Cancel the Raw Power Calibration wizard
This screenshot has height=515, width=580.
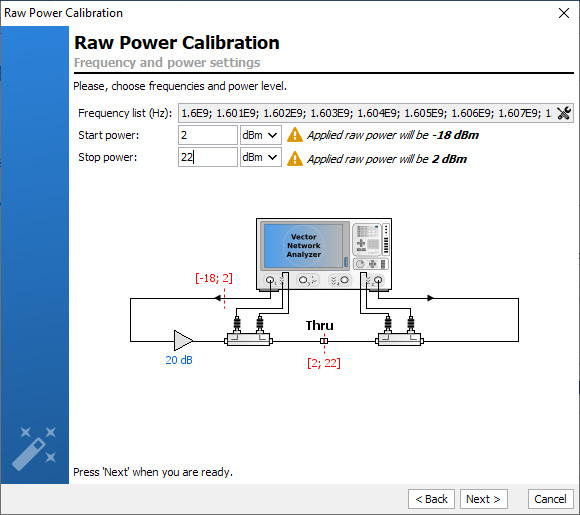pos(550,499)
